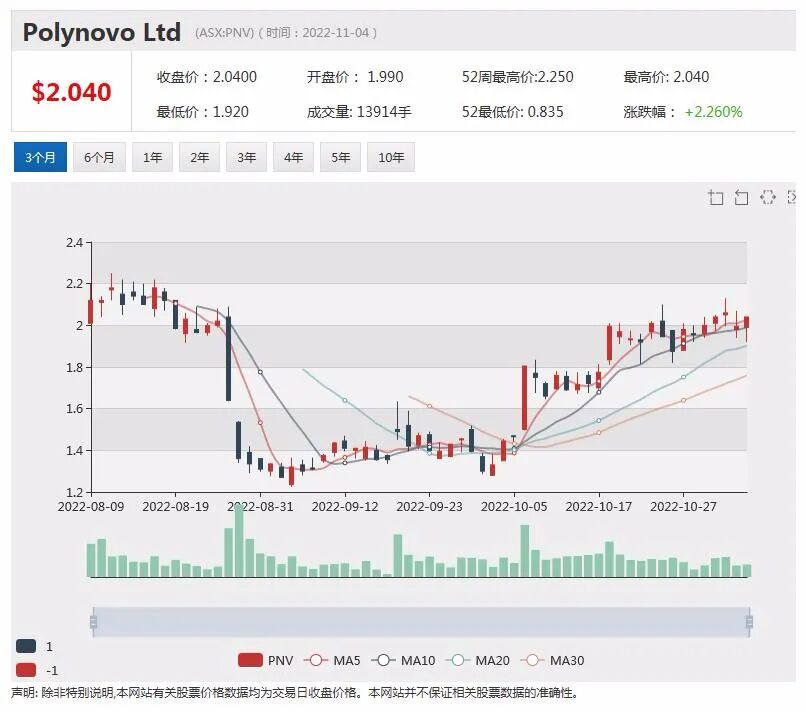Viewport: 806px width, 713px height.
Task: Click the 2.2 y-axis label
Action: point(75,284)
